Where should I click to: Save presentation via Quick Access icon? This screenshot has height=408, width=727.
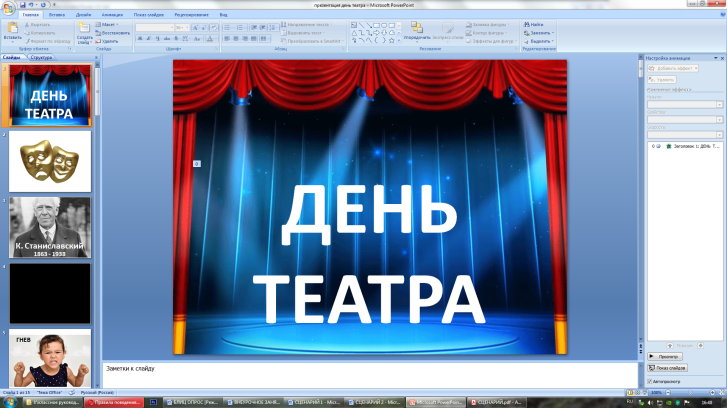click(x=23, y=4)
